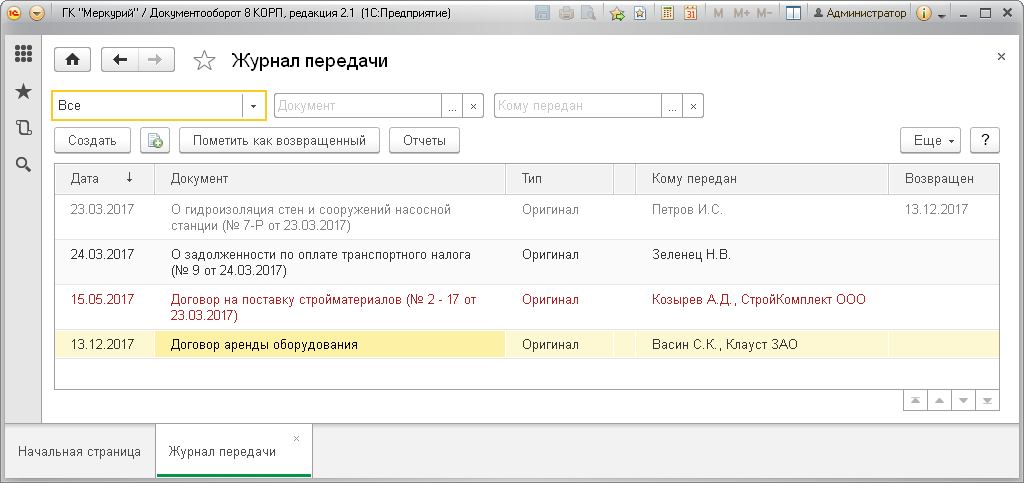Open the Отчеты button
The width and height of the screenshot is (1024, 483).
424,140
